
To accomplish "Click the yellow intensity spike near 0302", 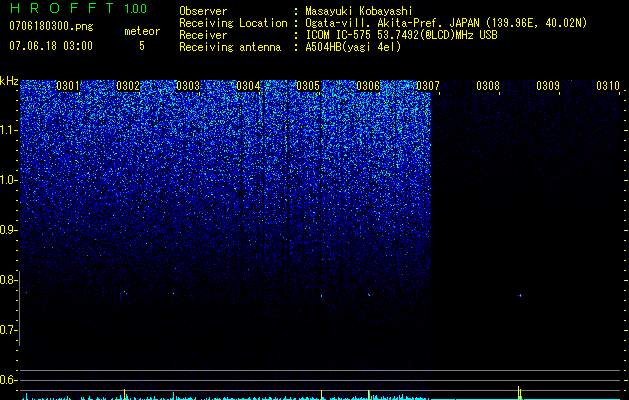I will click(x=124, y=394).
